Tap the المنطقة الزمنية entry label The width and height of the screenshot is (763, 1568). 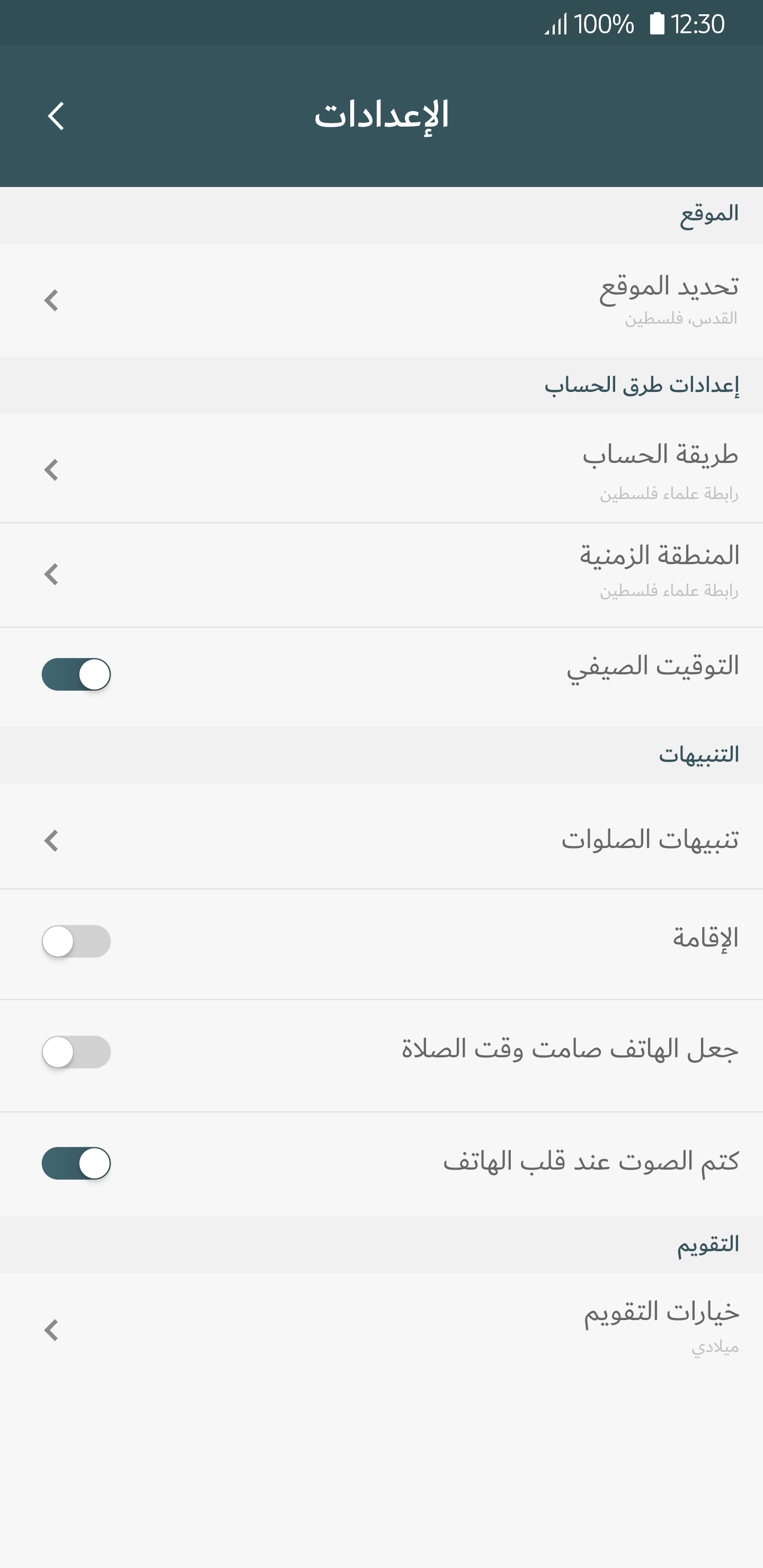(659, 556)
